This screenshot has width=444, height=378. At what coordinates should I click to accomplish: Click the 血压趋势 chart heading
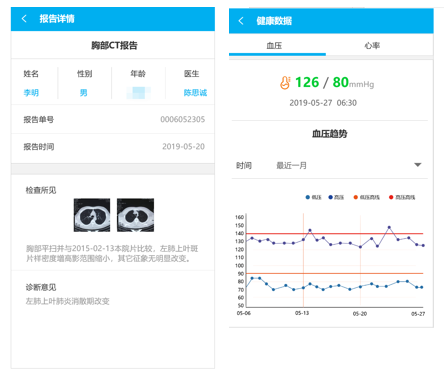click(x=330, y=134)
